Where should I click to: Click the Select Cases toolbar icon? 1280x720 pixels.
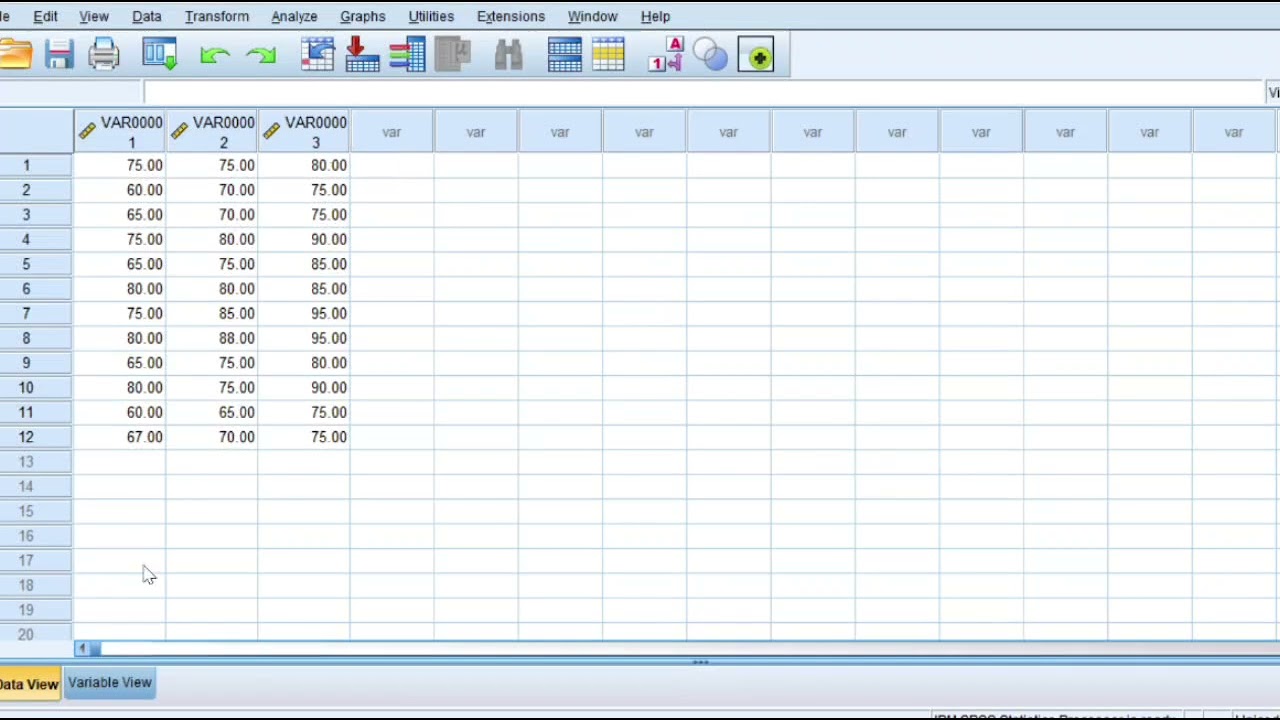[x=608, y=55]
